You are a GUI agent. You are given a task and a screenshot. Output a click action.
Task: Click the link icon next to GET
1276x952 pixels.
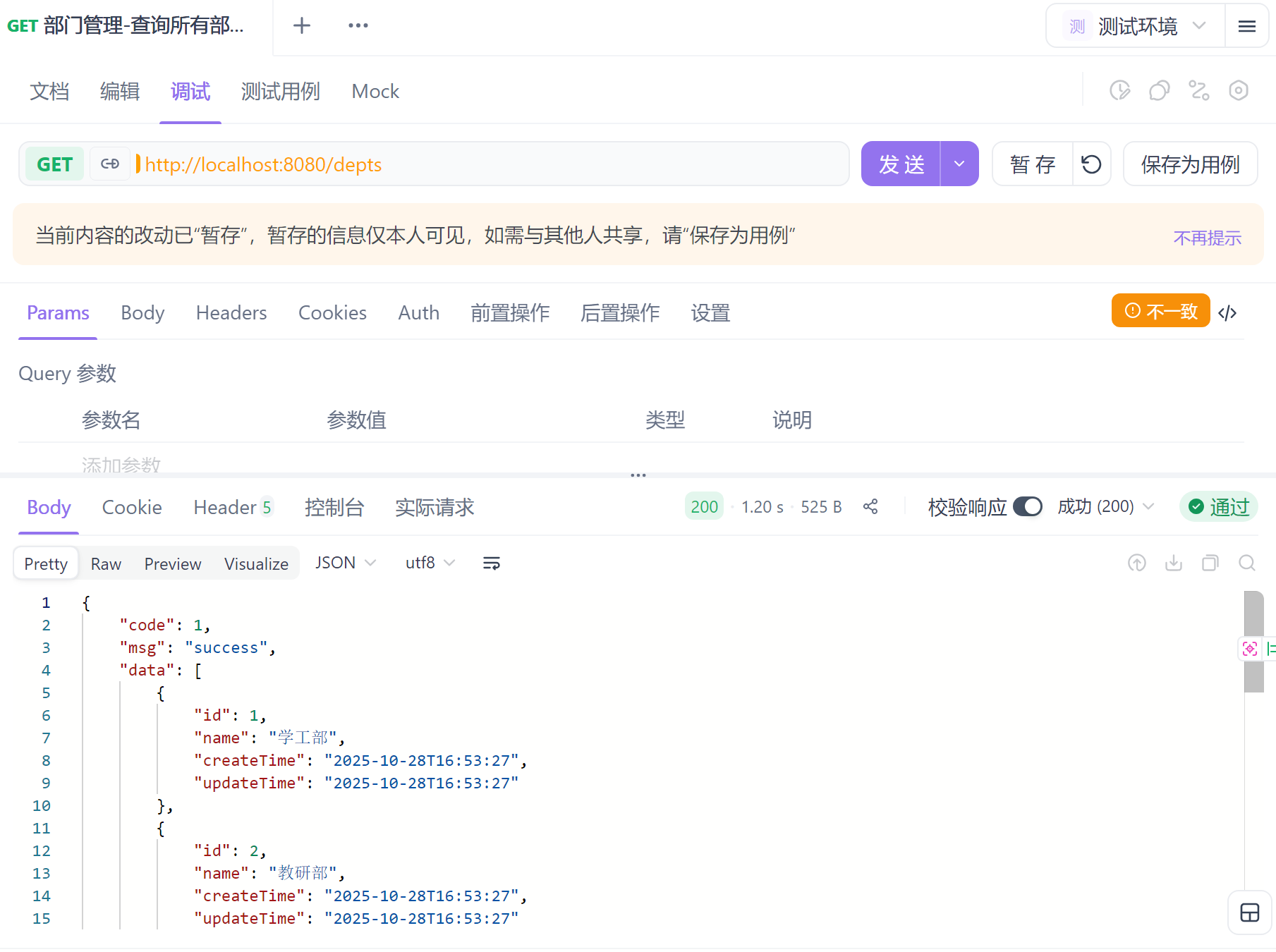110,164
